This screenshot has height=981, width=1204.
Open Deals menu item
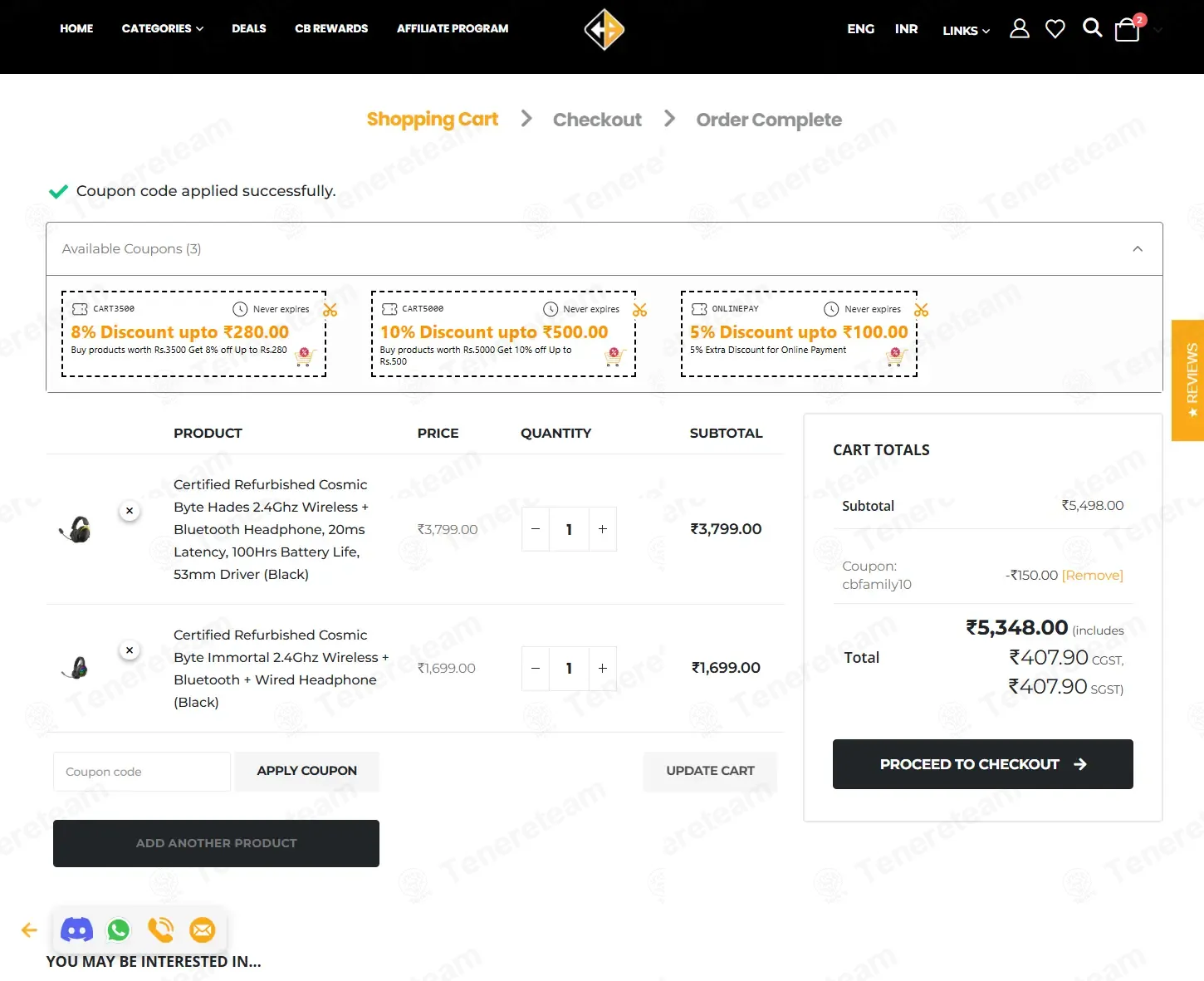pos(249,28)
